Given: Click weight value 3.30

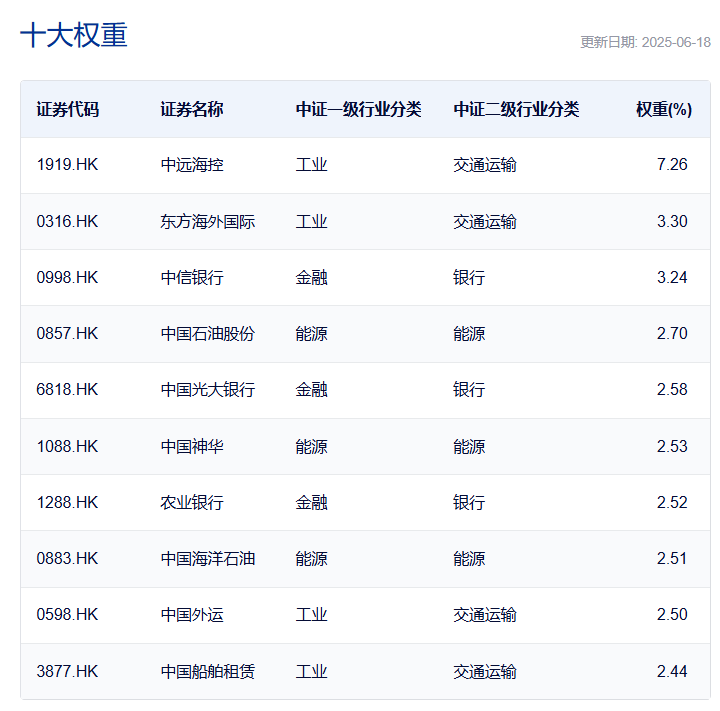Looking at the screenshot, I should (x=672, y=221).
